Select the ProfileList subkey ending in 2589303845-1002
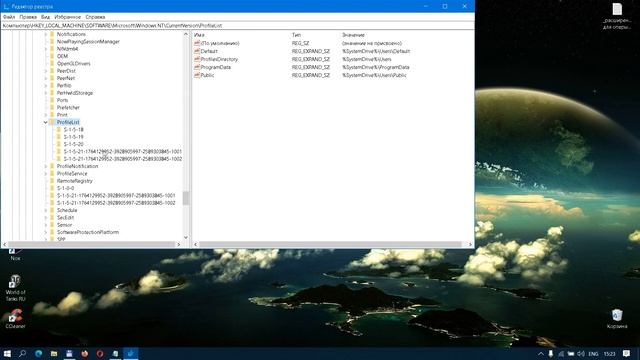 (x=122, y=159)
